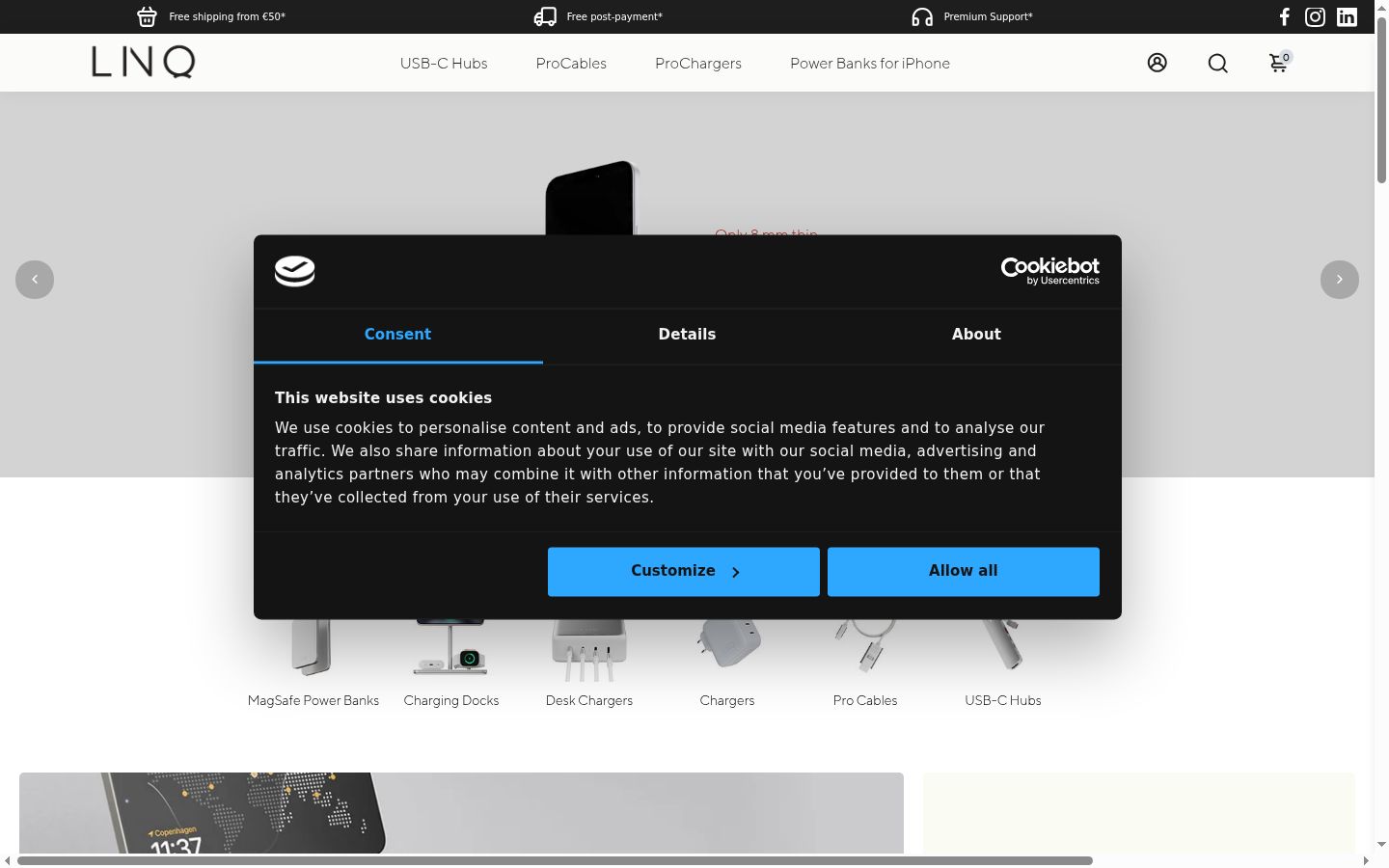Click the horizontal scrollbar thumb
Viewport: 1389px width, 868px height.
point(555,860)
